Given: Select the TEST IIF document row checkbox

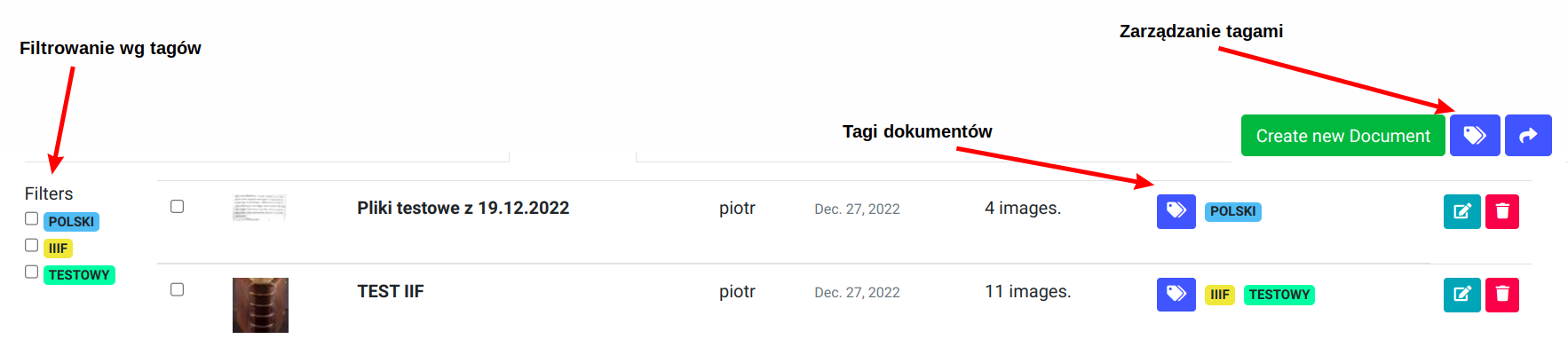Looking at the screenshot, I should pyautogui.click(x=178, y=290).
